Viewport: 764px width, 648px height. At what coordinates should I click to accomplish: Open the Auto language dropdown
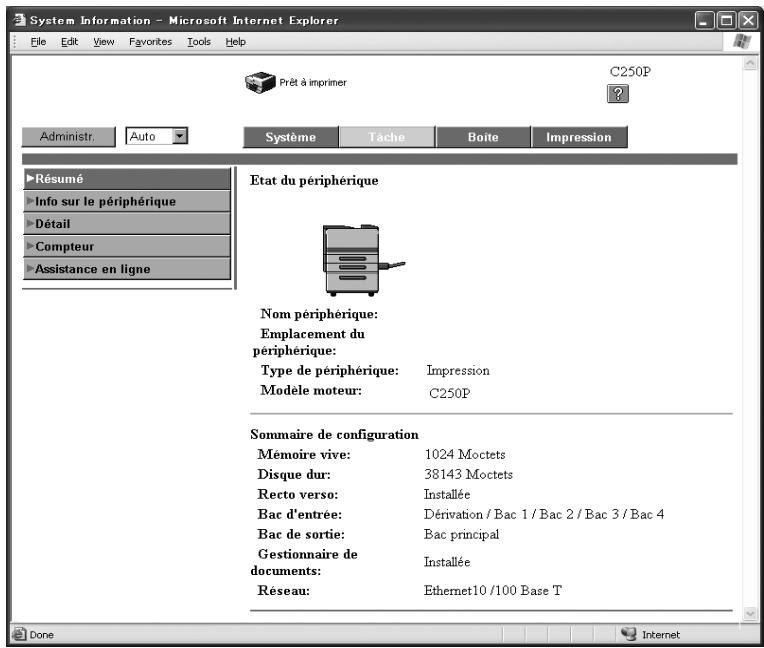pyautogui.click(x=156, y=136)
